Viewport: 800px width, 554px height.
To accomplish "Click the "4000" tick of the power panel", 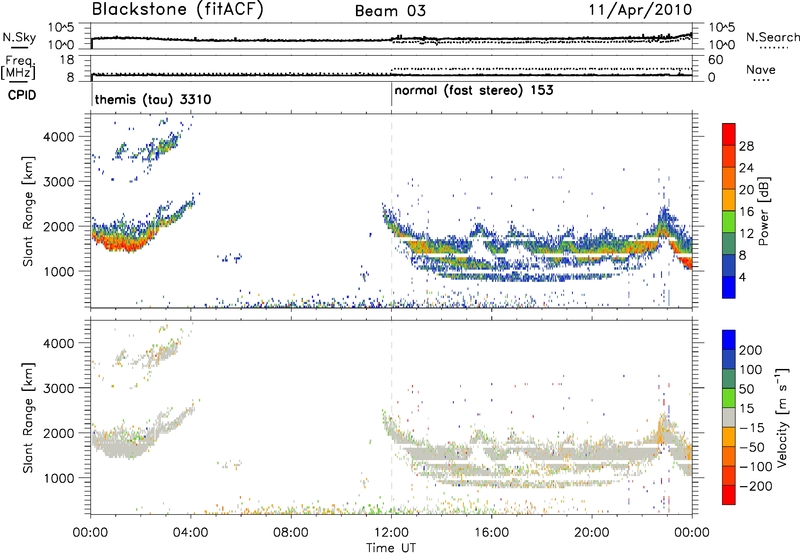I will click(58, 137).
